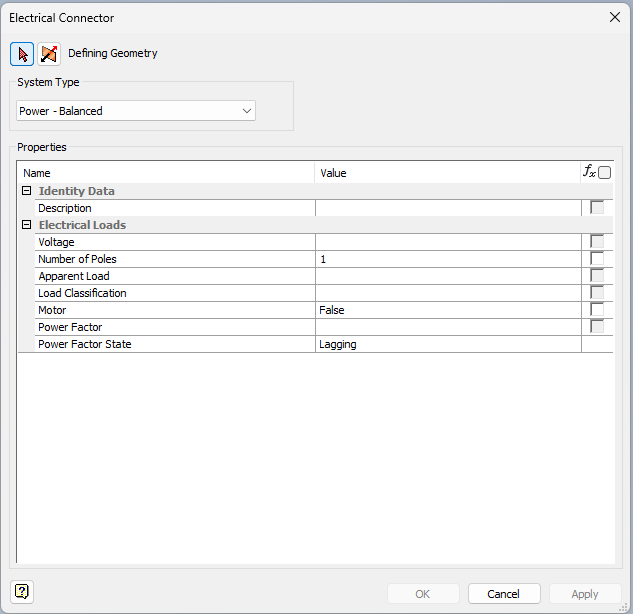
Task: Click the Number of Poles value 1
Action: tap(448, 259)
